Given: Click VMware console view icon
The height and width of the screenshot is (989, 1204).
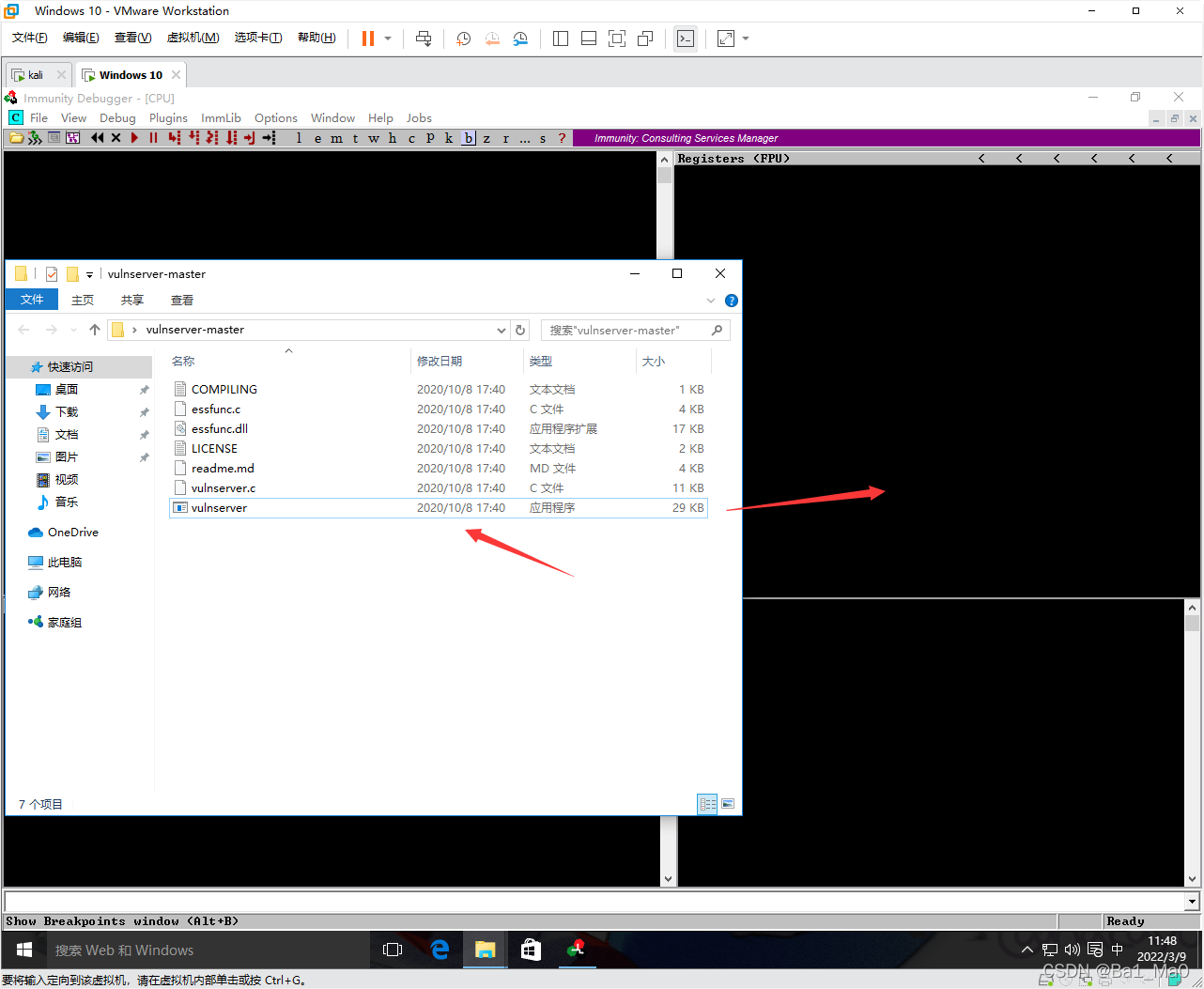Looking at the screenshot, I should click(686, 39).
